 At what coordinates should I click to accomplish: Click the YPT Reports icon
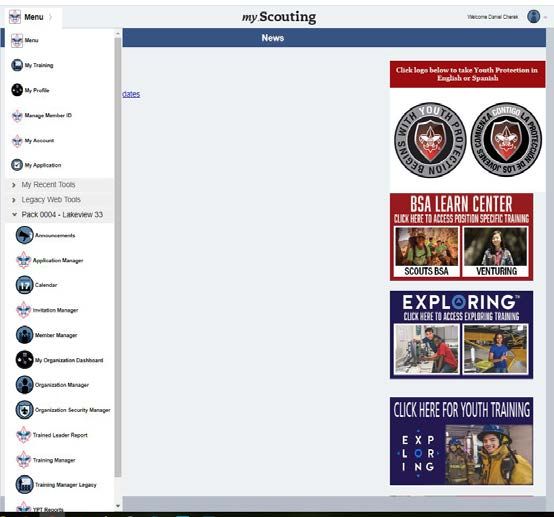click(x=23, y=507)
